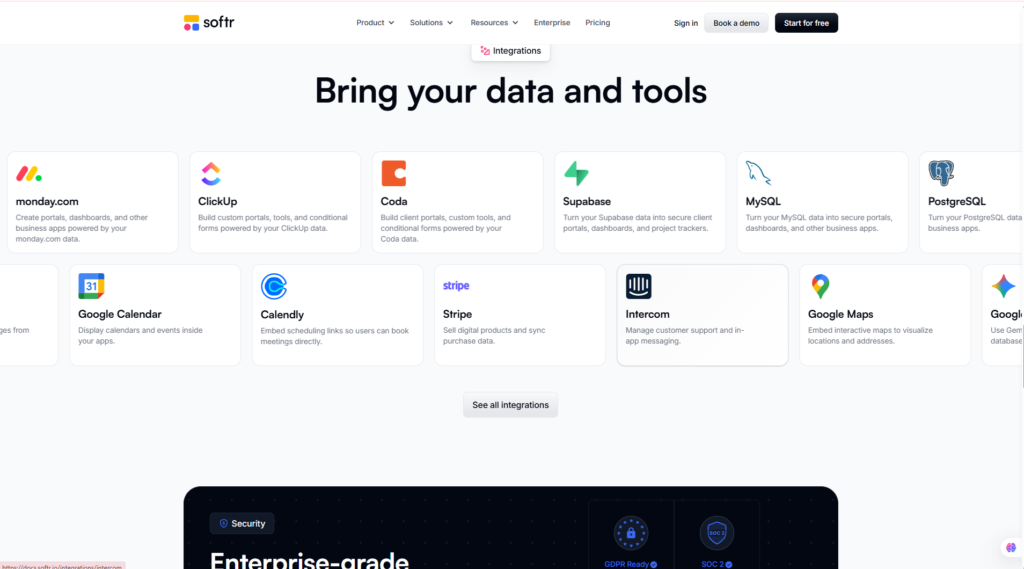The image size is (1024, 569).
Task: Click the Start for free button
Action: point(806,23)
